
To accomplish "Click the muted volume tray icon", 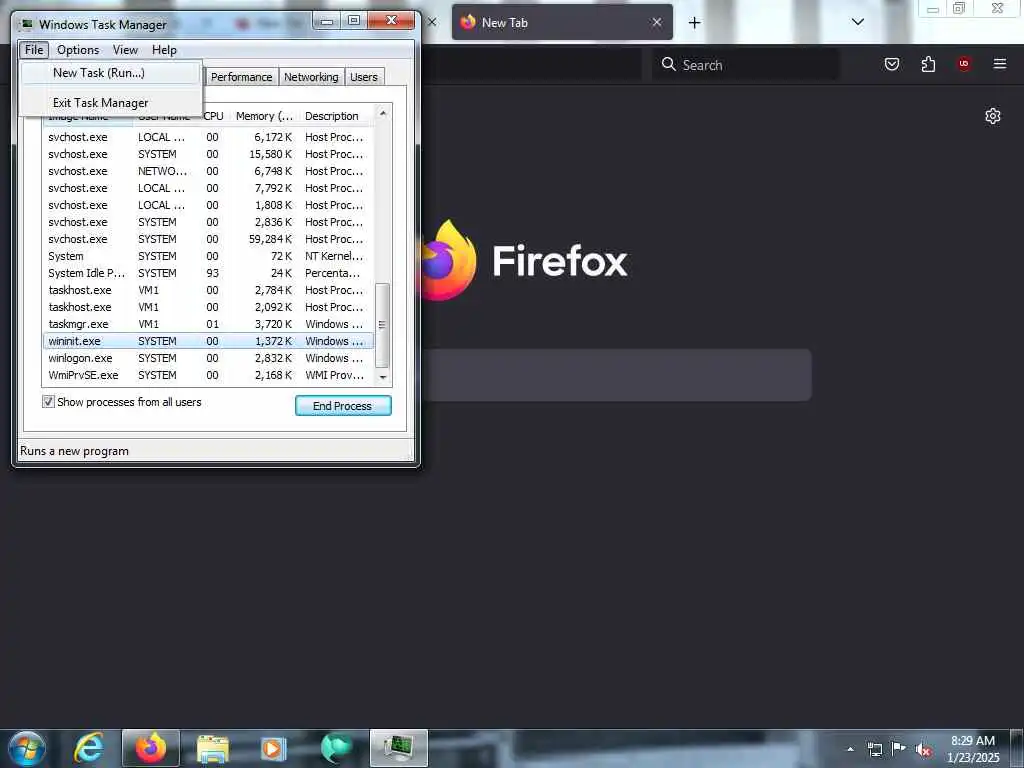I will (923, 749).
